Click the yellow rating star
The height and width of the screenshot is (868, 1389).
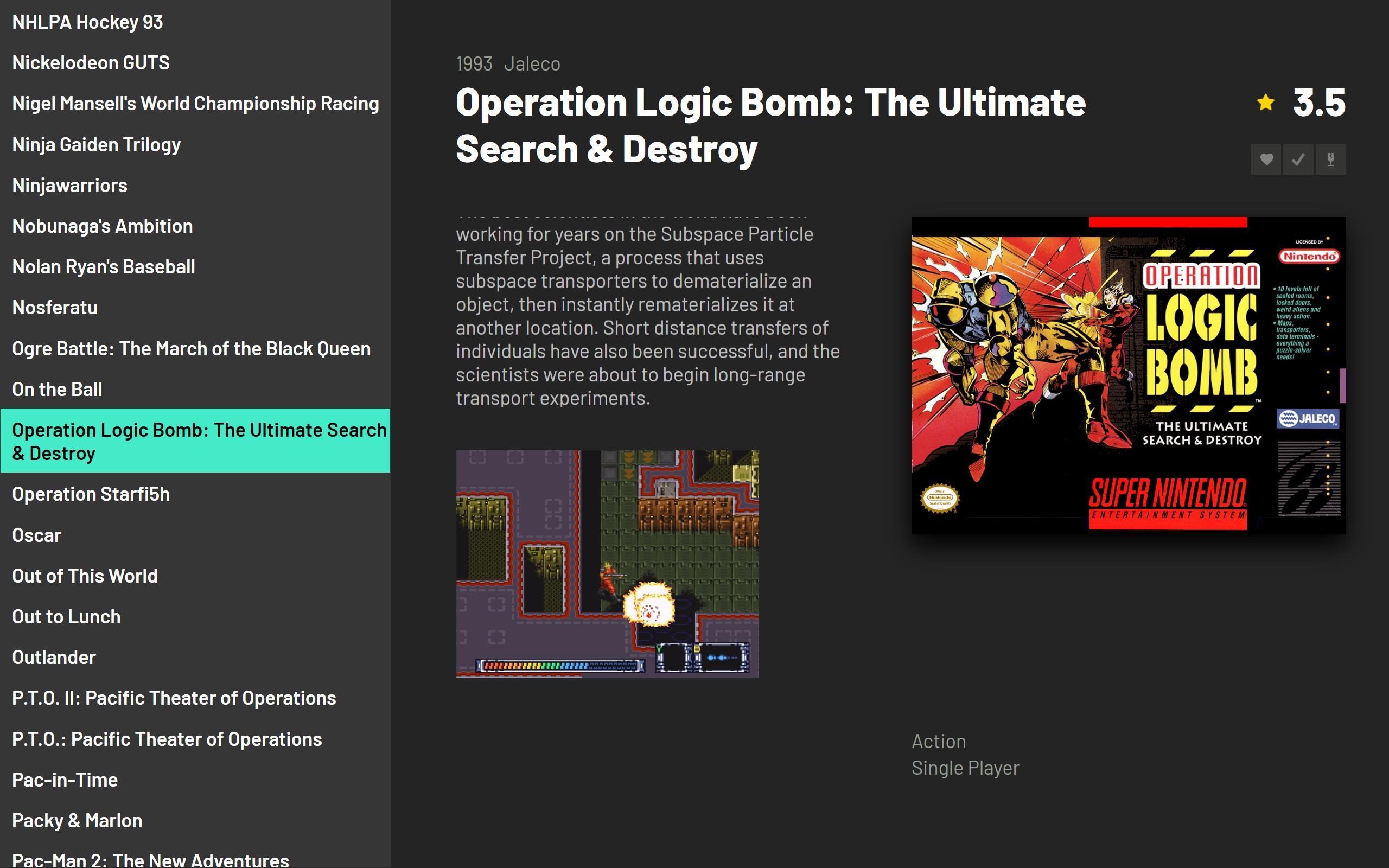coord(1266,103)
